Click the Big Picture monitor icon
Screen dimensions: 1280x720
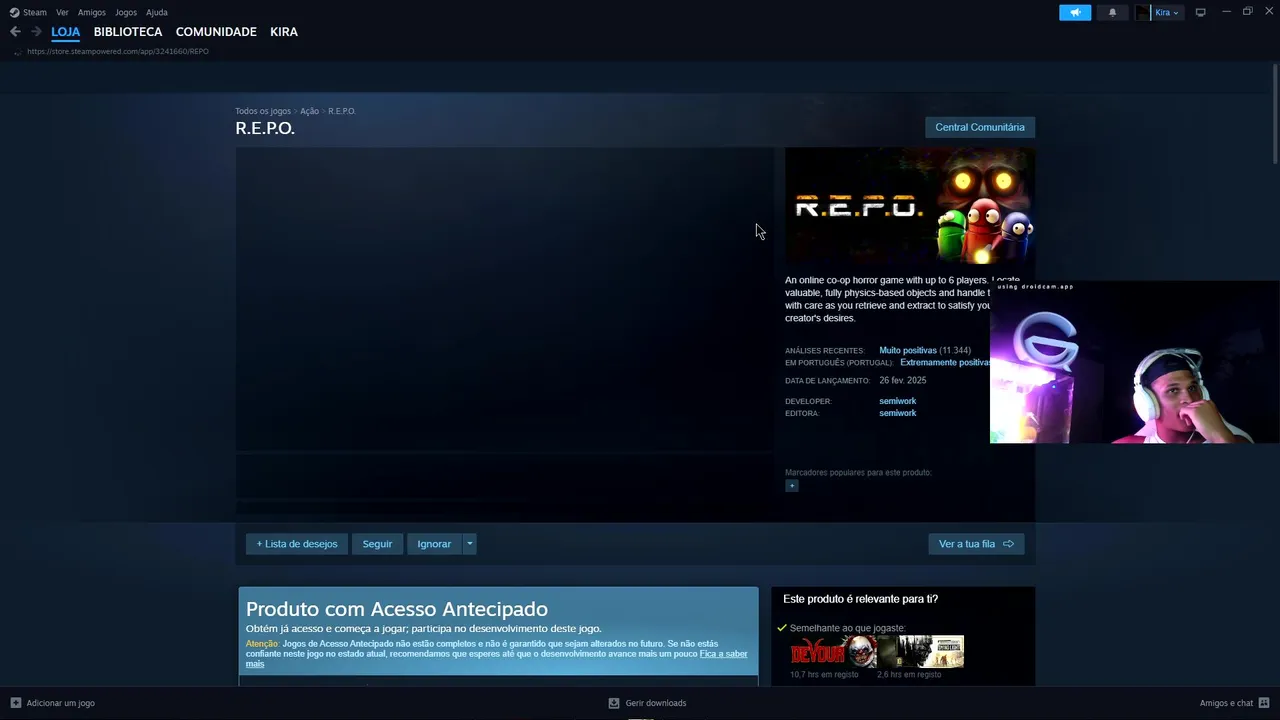pos(1201,12)
